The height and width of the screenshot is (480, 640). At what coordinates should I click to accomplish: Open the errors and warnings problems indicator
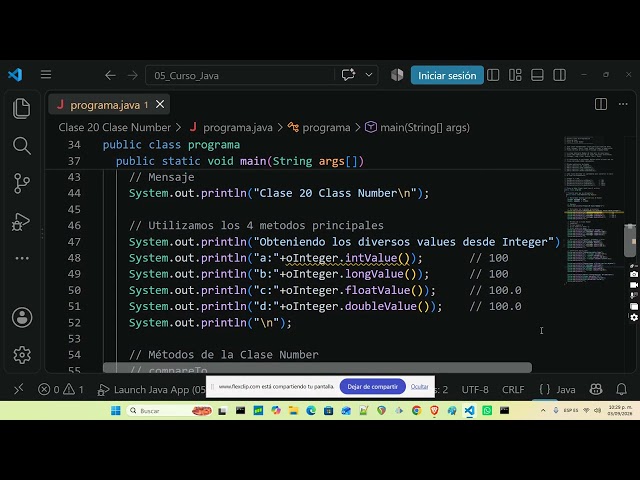(61, 389)
